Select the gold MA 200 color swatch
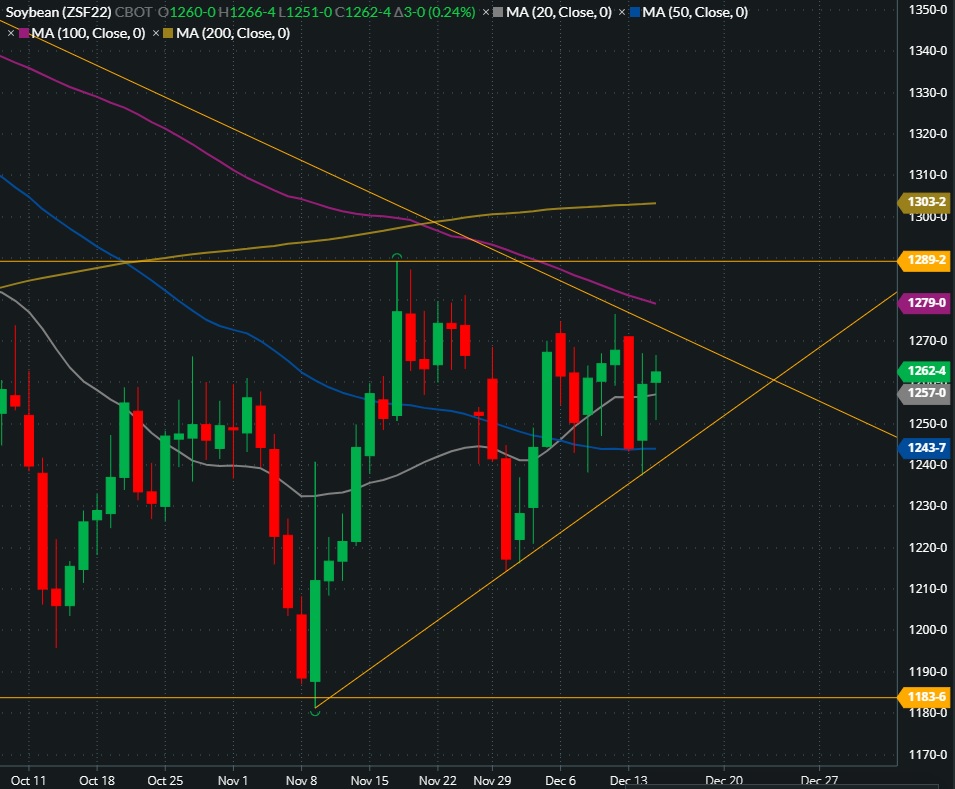The height and width of the screenshot is (789, 955). click(x=168, y=33)
